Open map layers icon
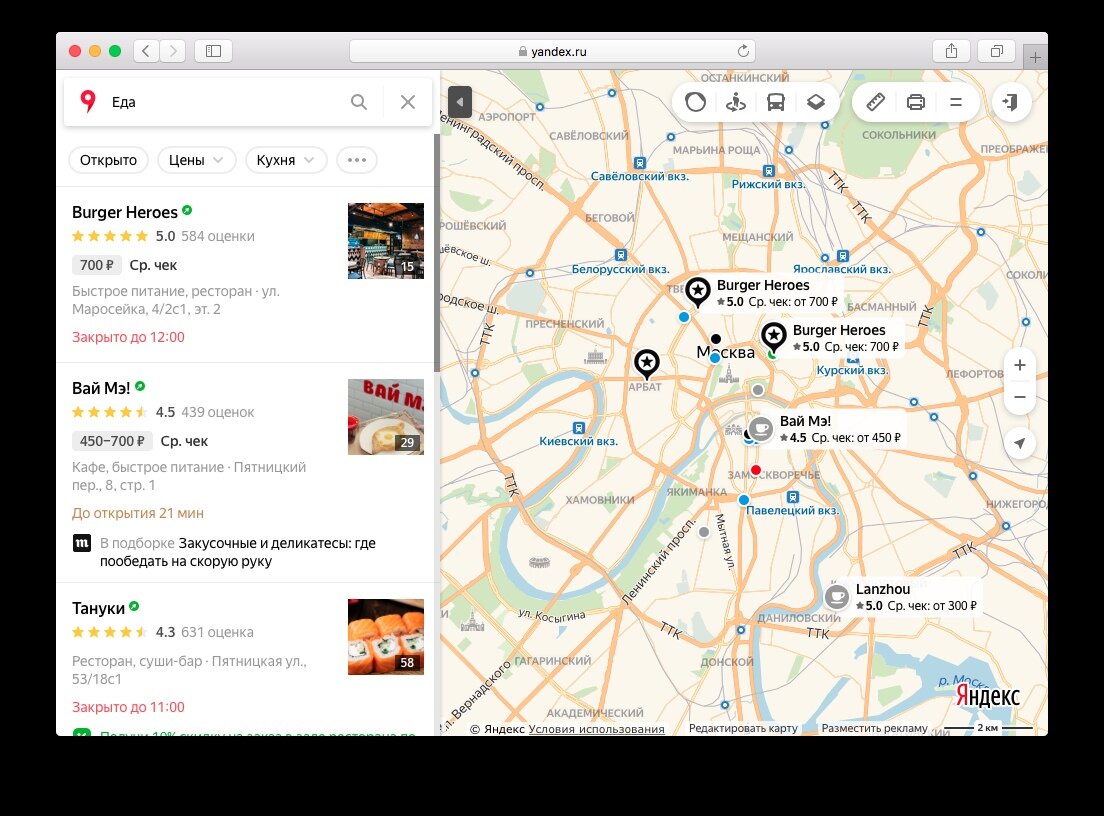 tap(815, 102)
